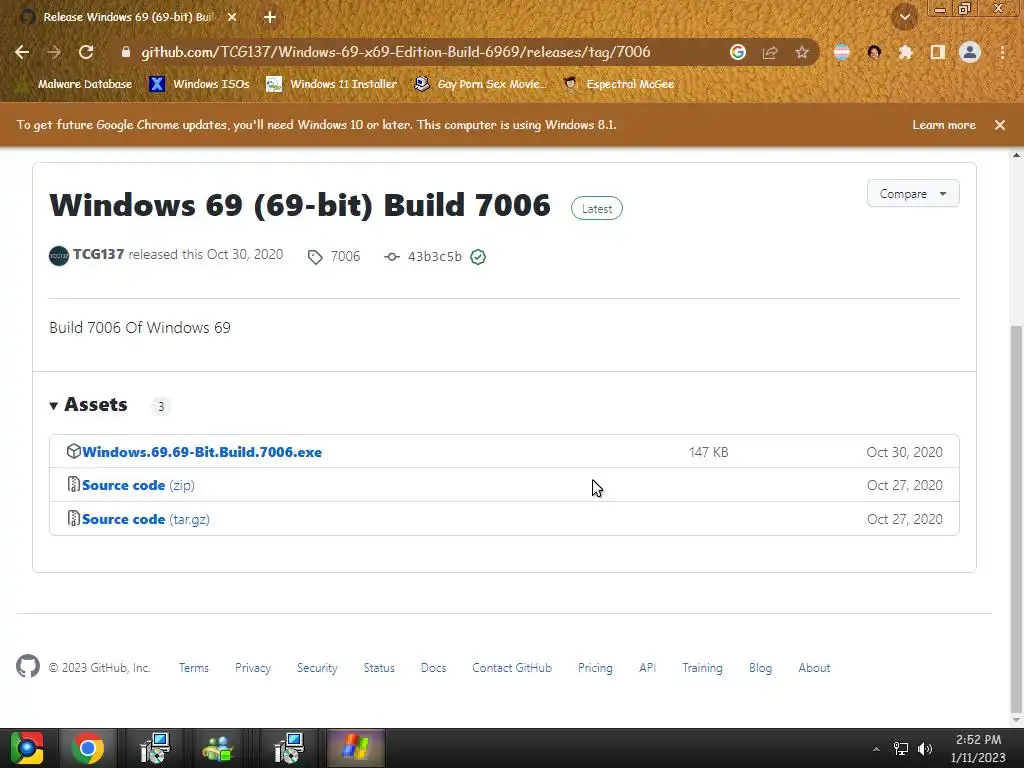This screenshot has width=1024, height=768.
Task: Select the Release Windows 69 tab
Action: tap(130, 17)
